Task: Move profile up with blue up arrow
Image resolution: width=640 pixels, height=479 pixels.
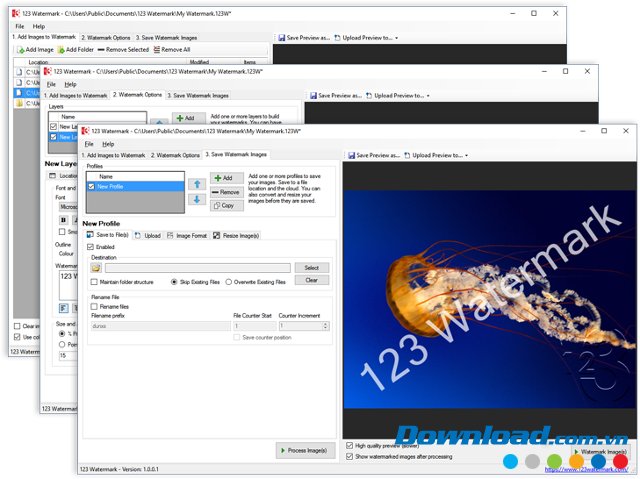Action: (197, 184)
